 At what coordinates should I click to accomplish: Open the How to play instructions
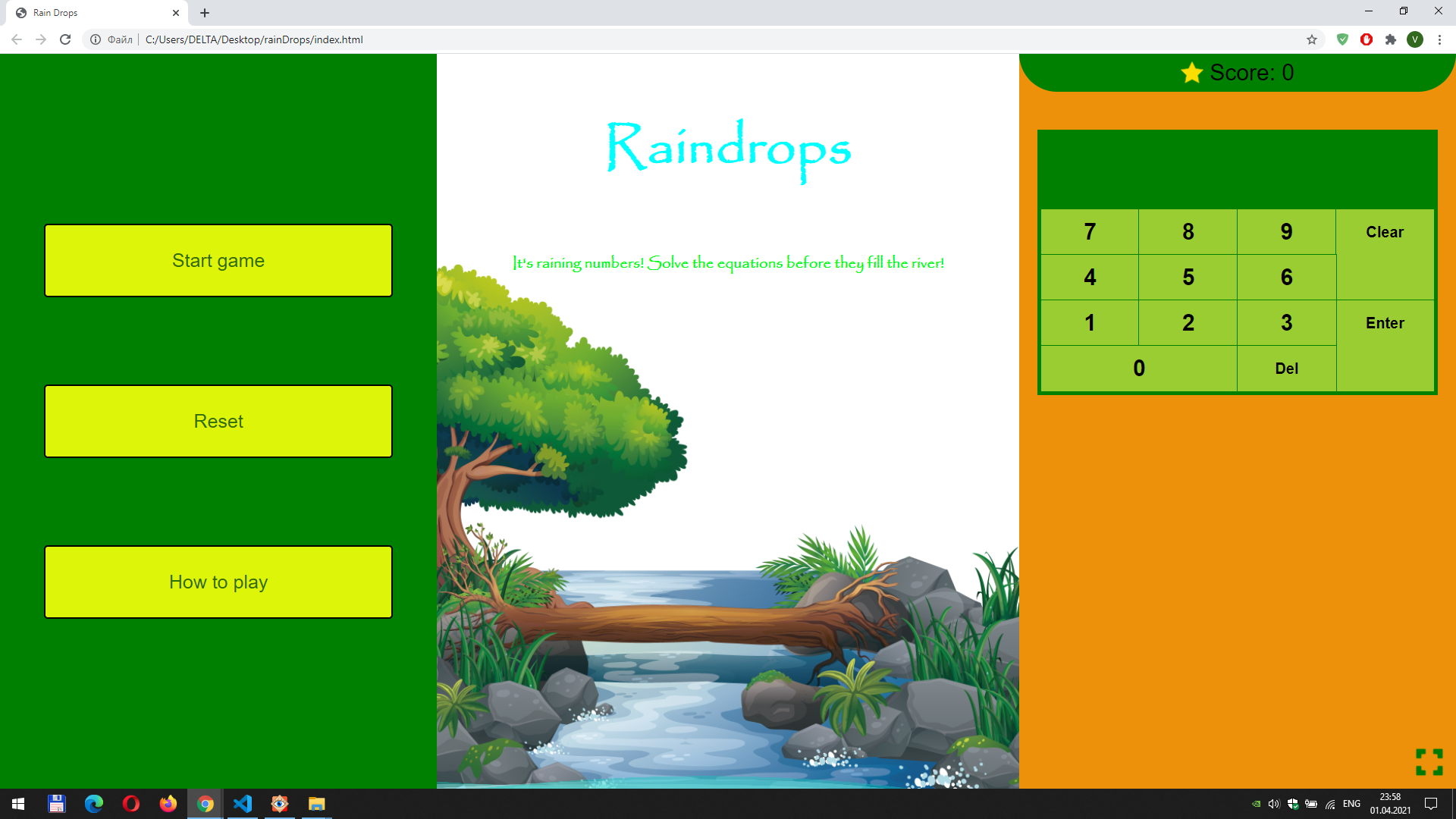[218, 582]
